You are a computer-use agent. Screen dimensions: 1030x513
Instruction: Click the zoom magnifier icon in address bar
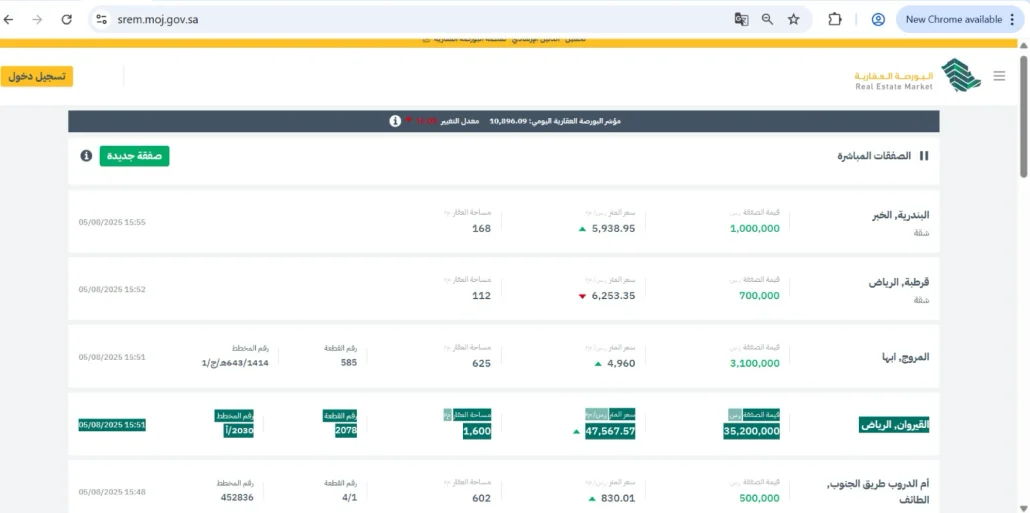pos(768,19)
